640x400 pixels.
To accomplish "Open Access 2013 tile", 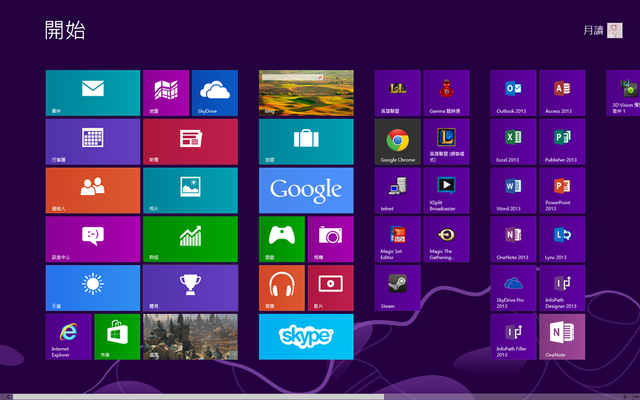I will pos(562,93).
